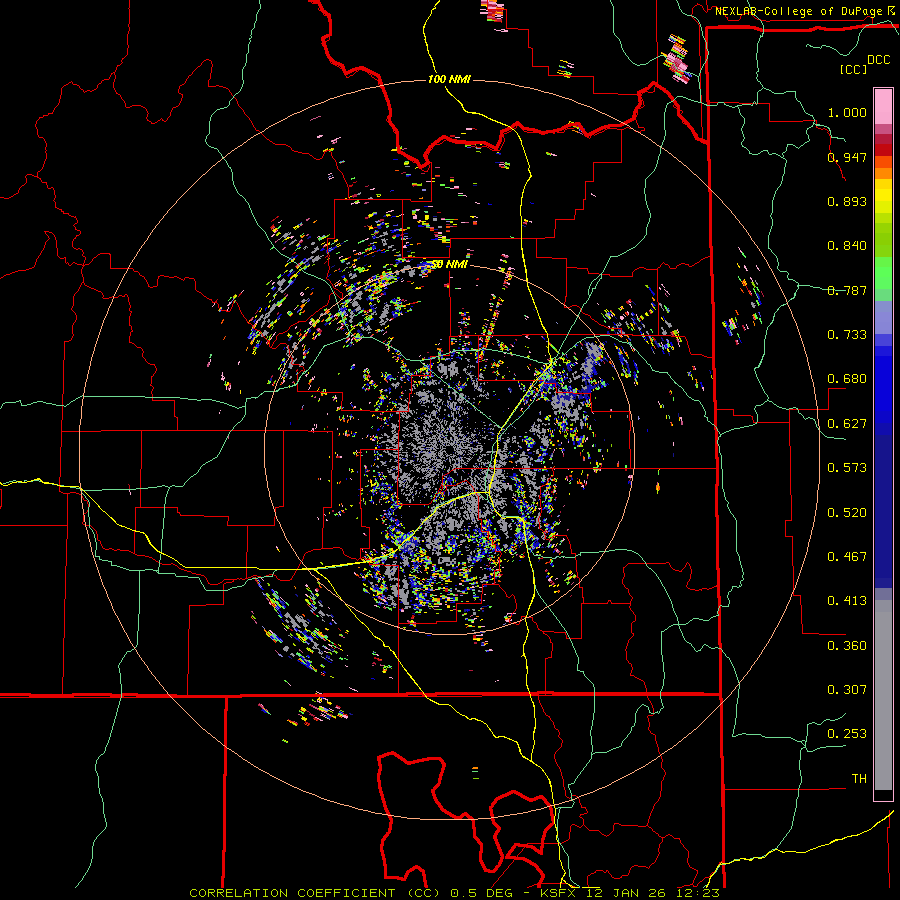The image size is (900, 900).
Task: Click the NEXLAB-College of DuPage credit text
Action: pos(798,11)
